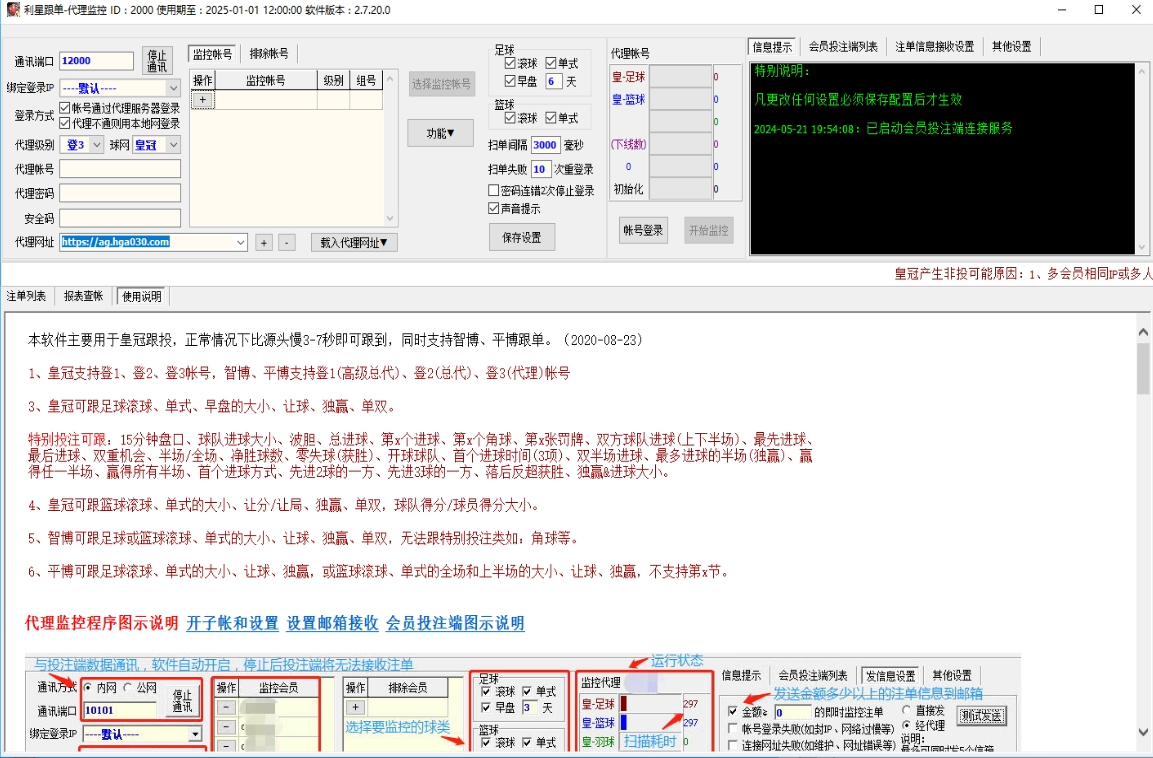The width and height of the screenshot is (1153, 758).
Task: Click the - button beside the 代理网址 field
Action: [286, 242]
